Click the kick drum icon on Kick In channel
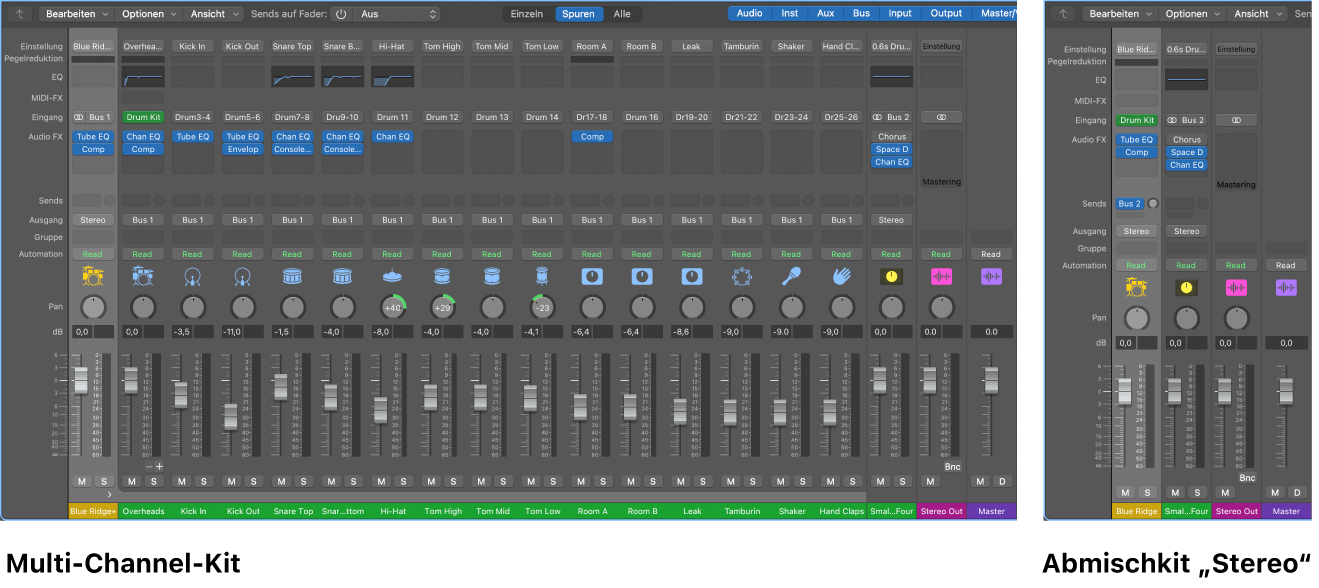The width and height of the screenshot is (1319, 588). pos(192,278)
